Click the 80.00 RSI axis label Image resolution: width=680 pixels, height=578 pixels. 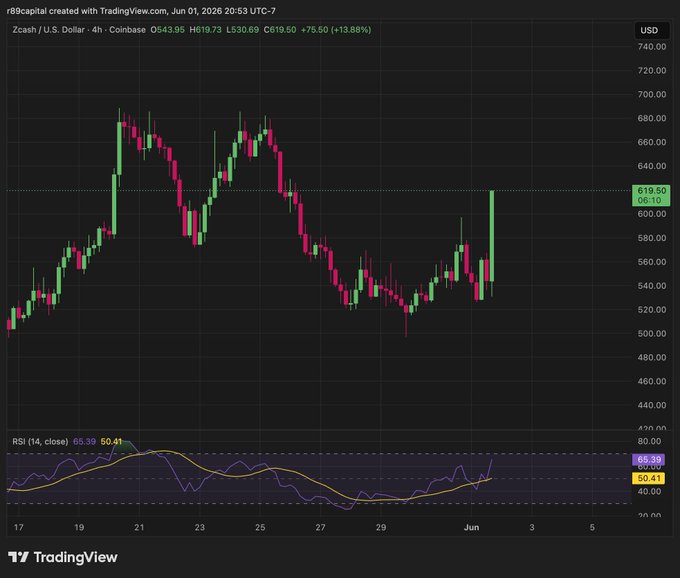point(649,441)
